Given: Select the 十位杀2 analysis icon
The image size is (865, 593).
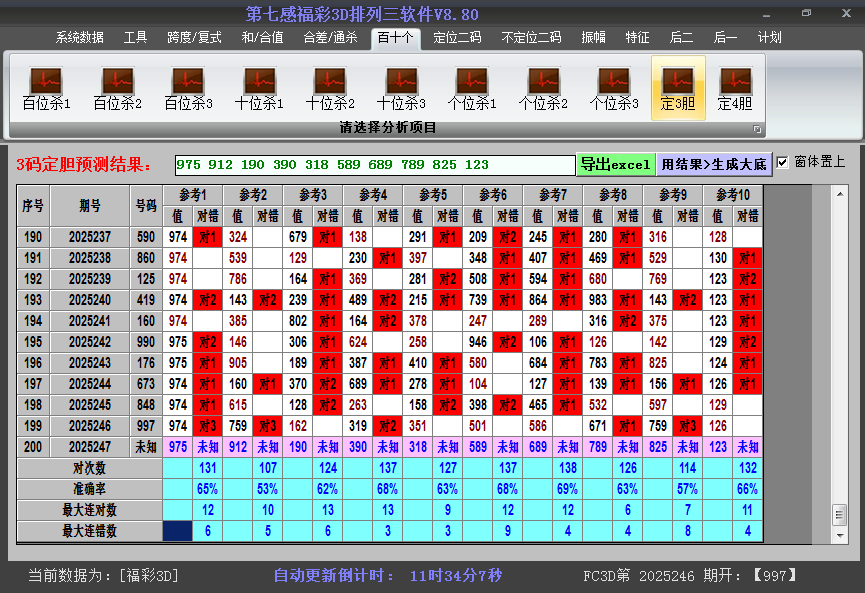Looking at the screenshot, I should (330, 88).
